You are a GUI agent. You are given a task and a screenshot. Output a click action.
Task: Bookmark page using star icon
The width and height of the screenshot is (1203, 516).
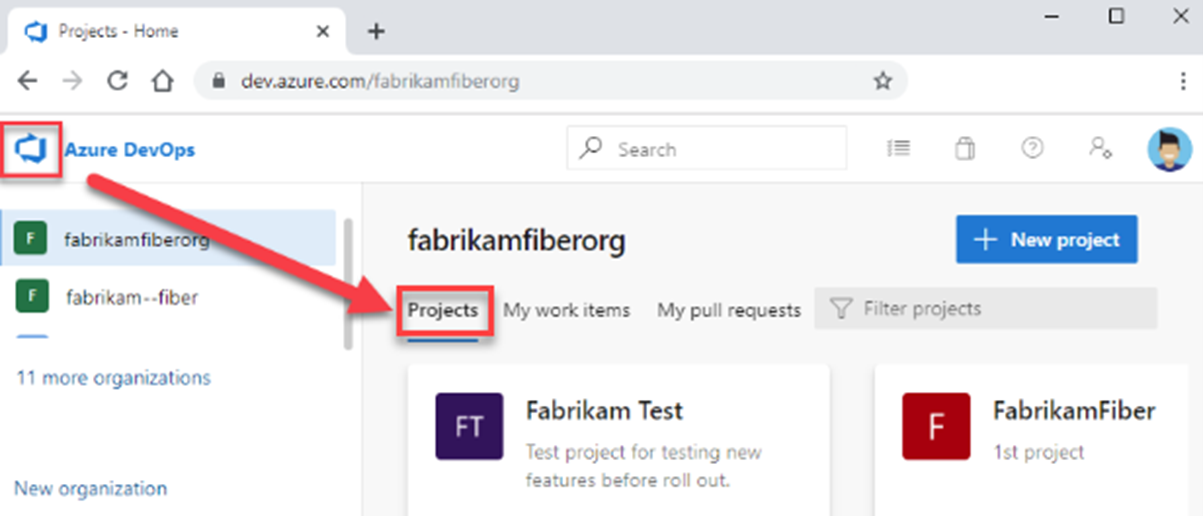coord(882,82)
